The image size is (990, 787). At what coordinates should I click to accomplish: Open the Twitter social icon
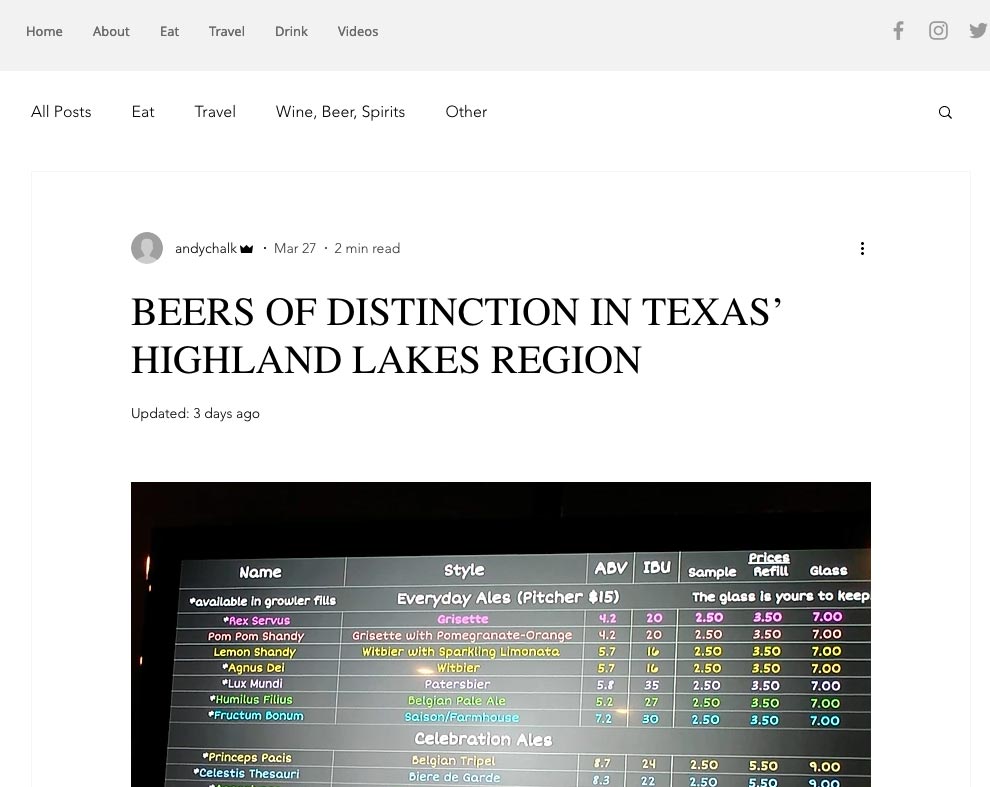[977, 30]
